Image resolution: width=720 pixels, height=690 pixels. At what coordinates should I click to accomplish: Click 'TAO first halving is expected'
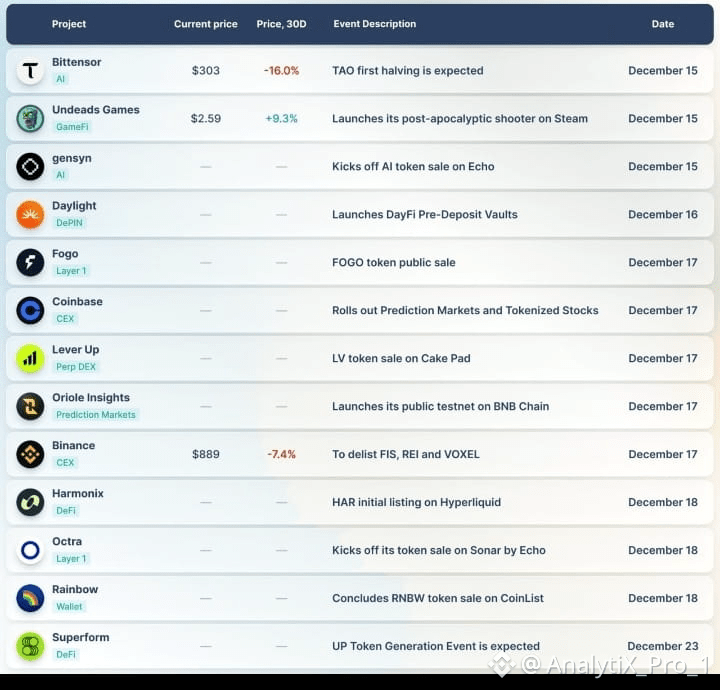click(408, 71)
